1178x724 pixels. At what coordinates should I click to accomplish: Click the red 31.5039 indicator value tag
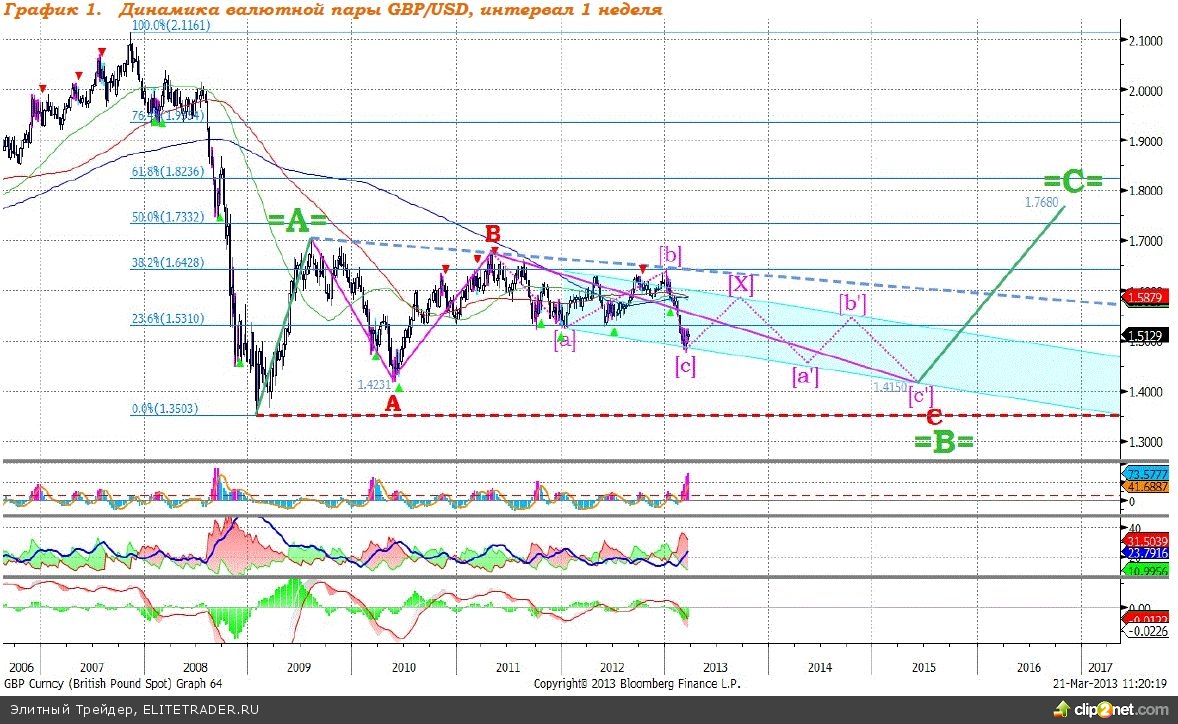coord(1141,539)
